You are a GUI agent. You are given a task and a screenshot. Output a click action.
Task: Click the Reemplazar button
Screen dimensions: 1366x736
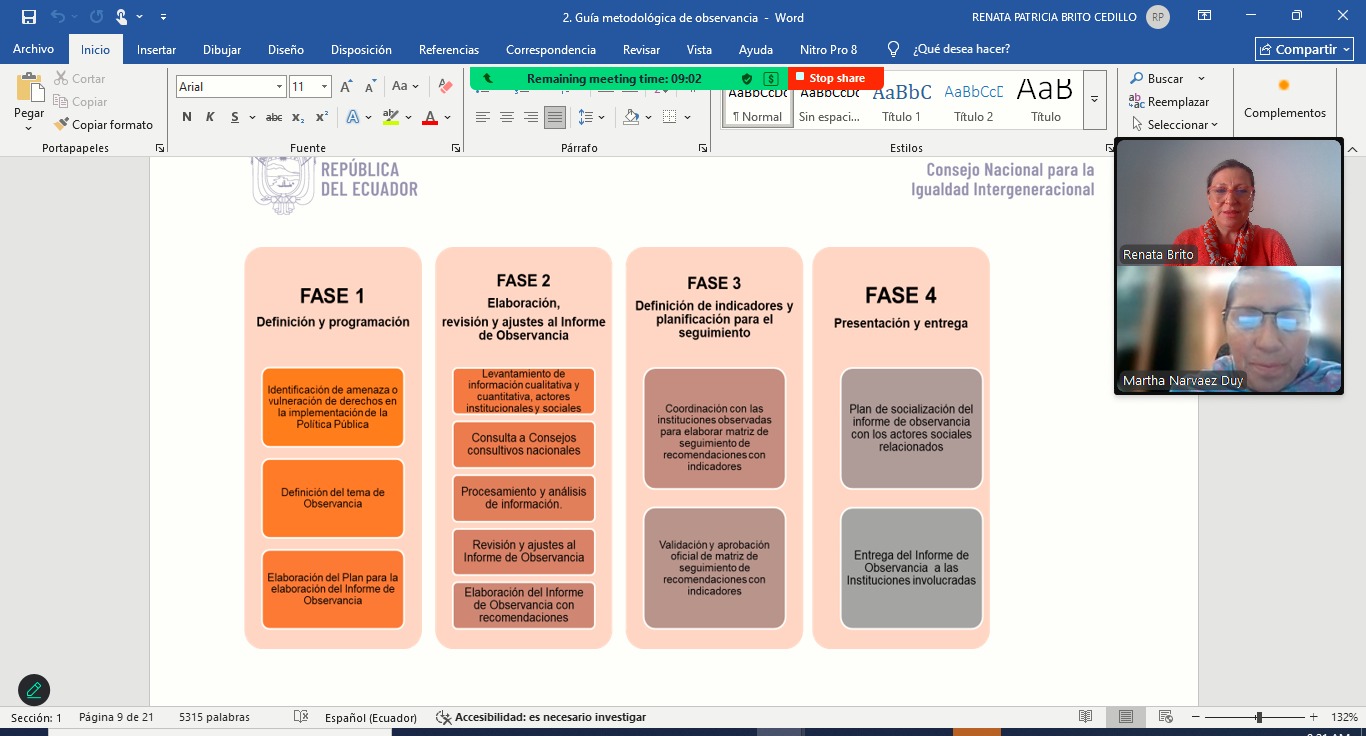(1169, 101)
